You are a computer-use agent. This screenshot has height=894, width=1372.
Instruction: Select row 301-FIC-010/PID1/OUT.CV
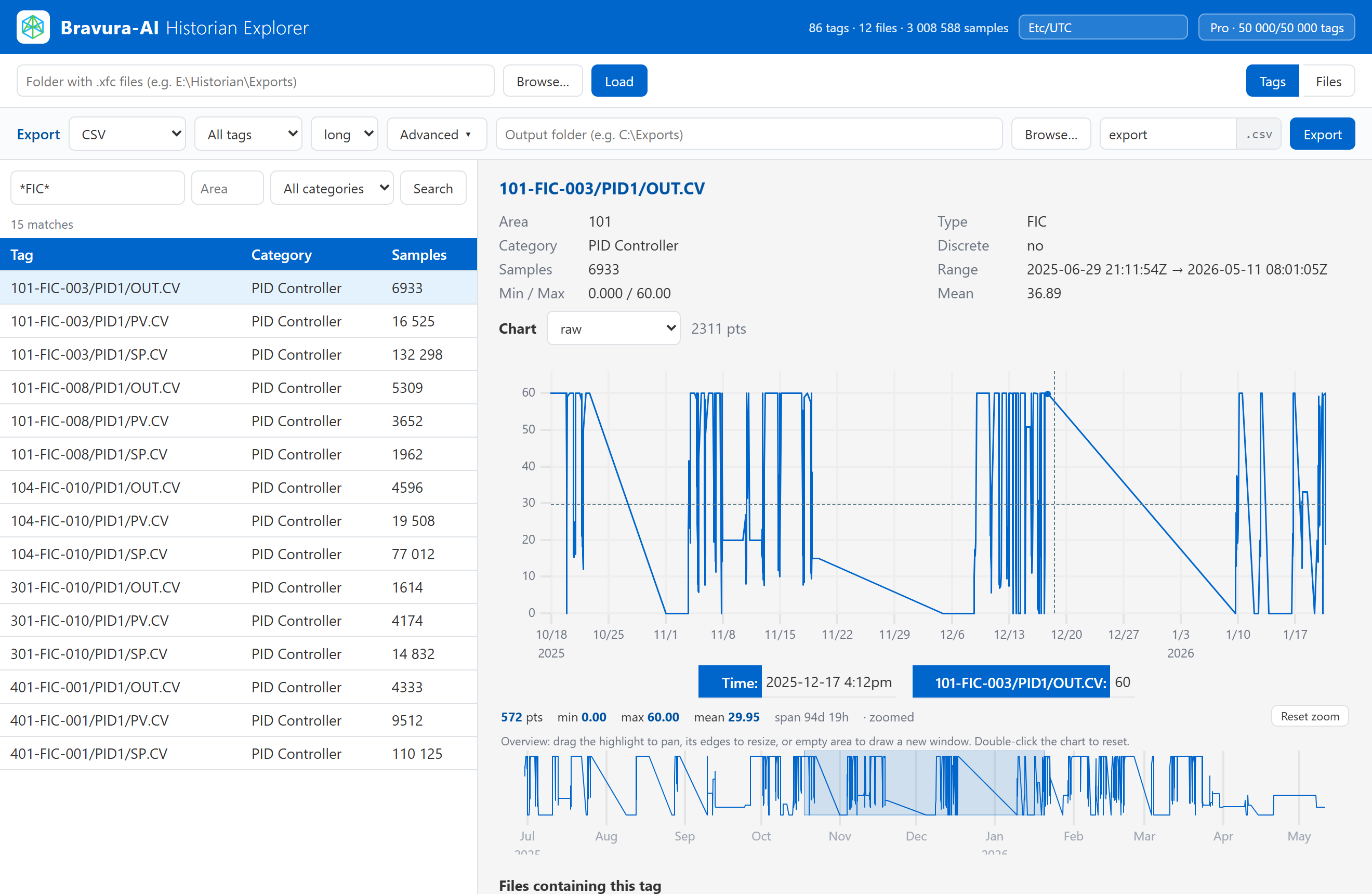point(239,587)
